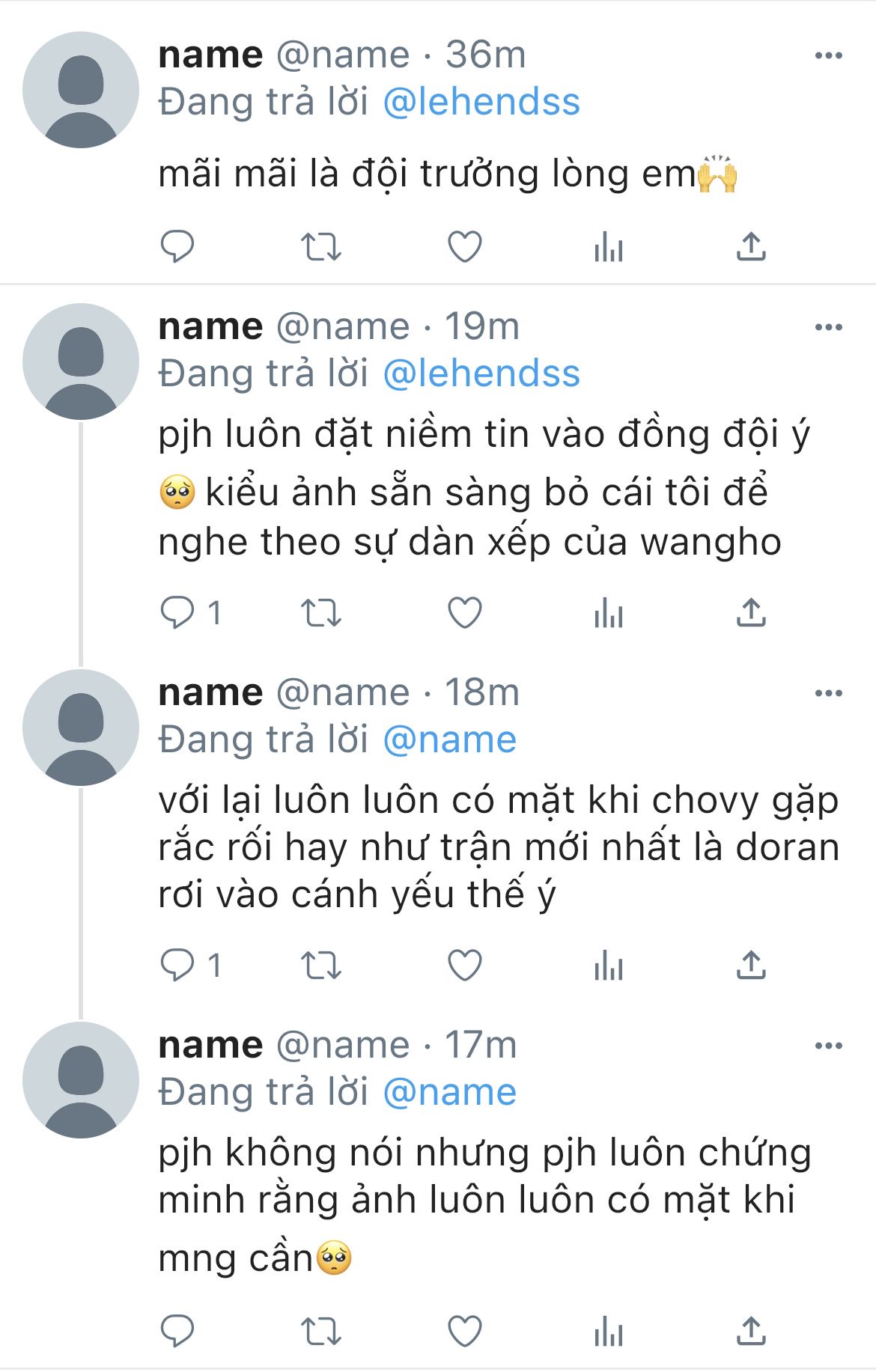Open more options on the 17m tweet

[829, 1046]
